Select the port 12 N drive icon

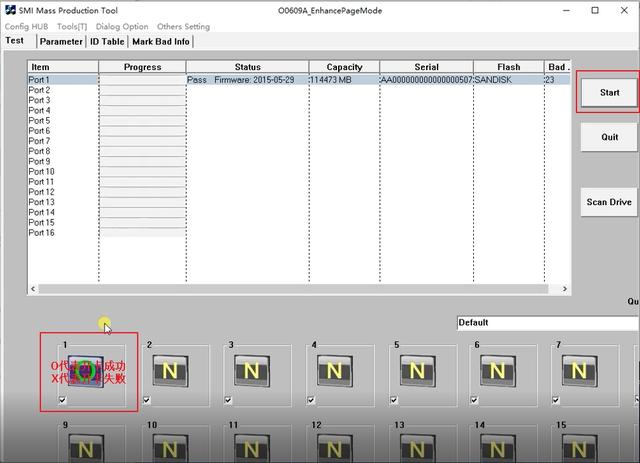click(334, 448)
